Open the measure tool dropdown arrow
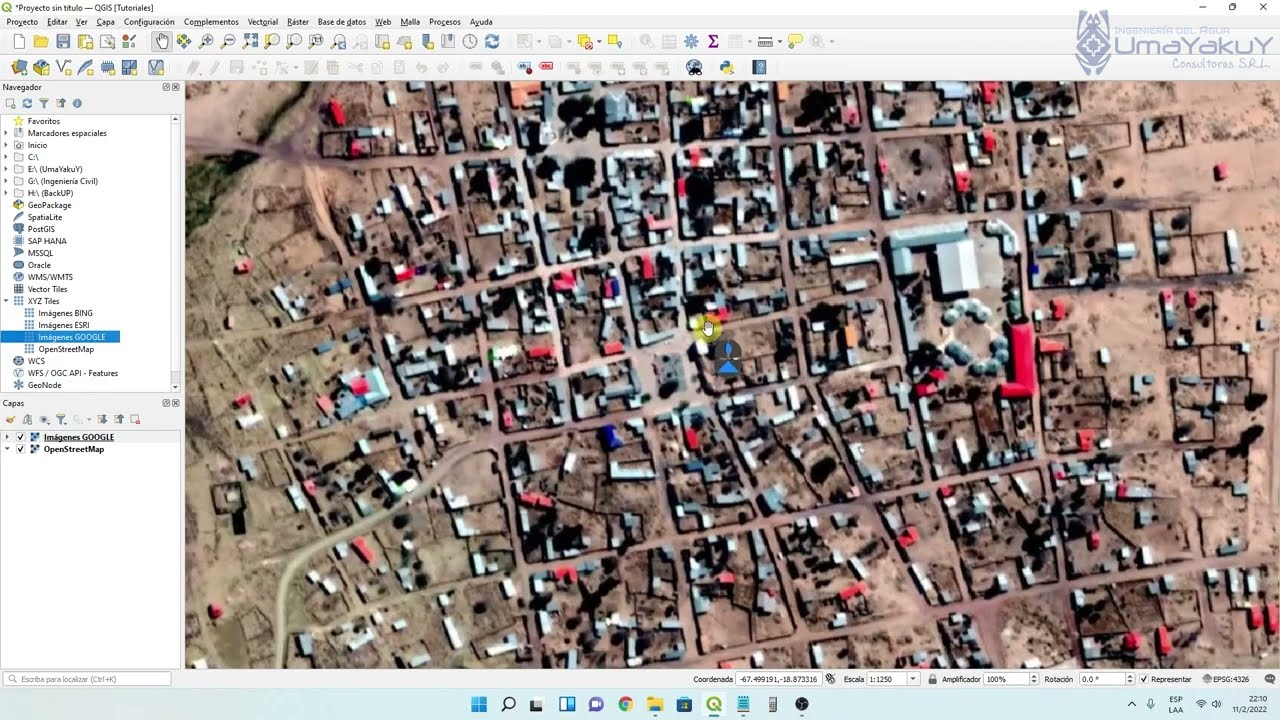 779,41
